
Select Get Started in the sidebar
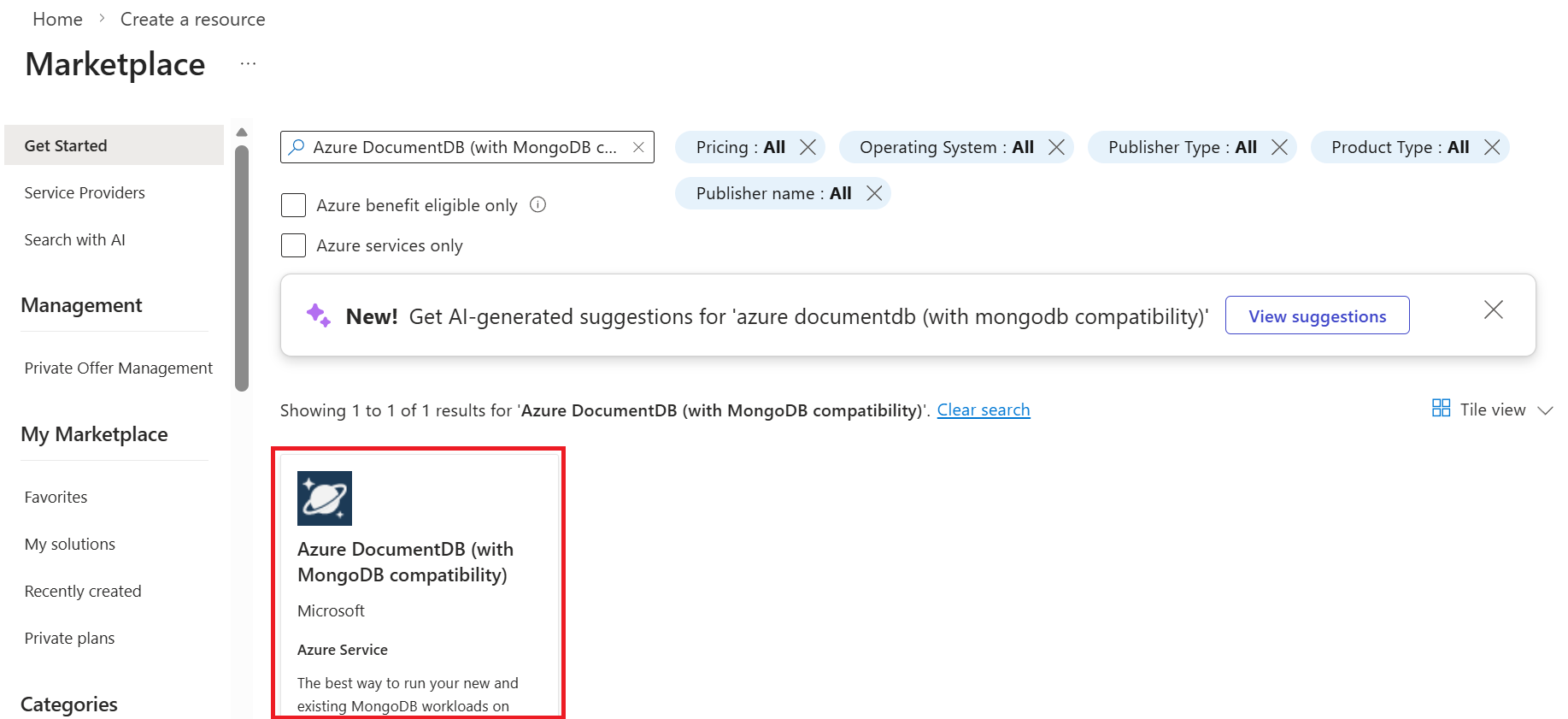[66, 144]
